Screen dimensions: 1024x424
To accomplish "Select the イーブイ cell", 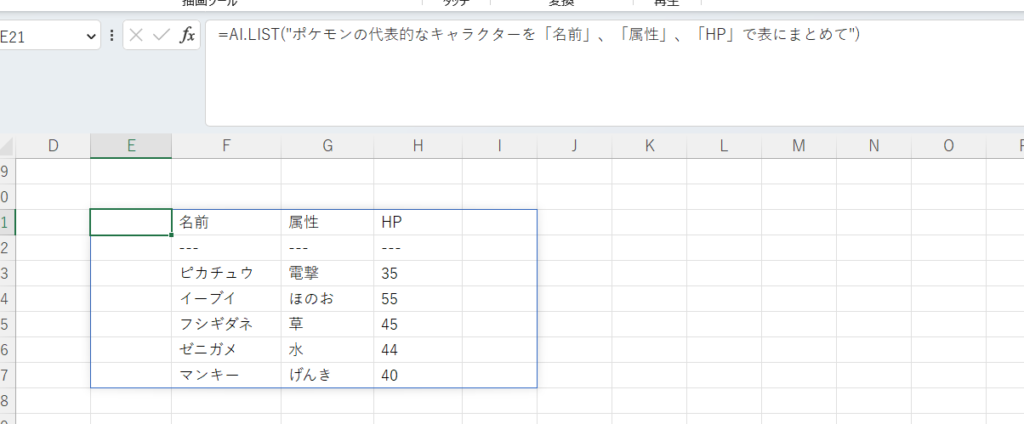I will pos(226,299).
